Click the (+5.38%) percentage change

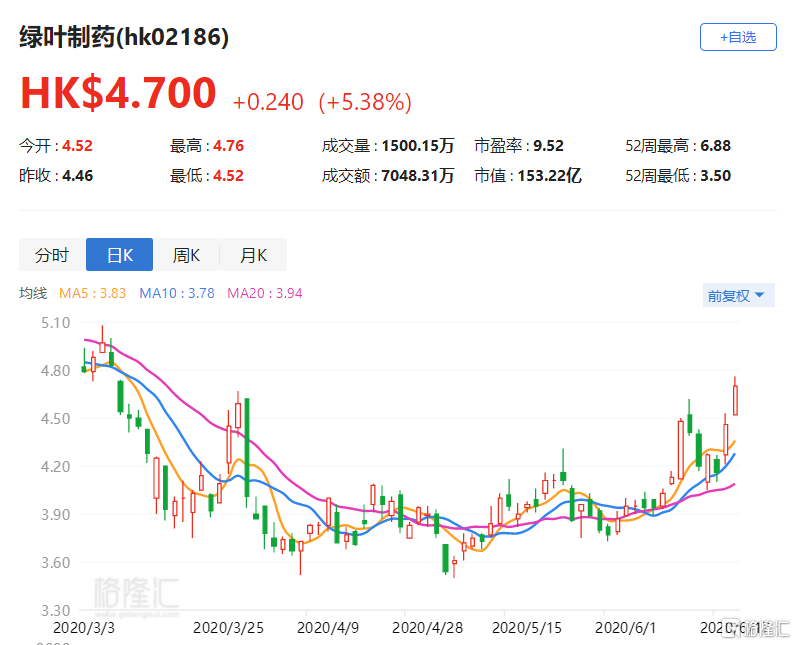(364, 102)
